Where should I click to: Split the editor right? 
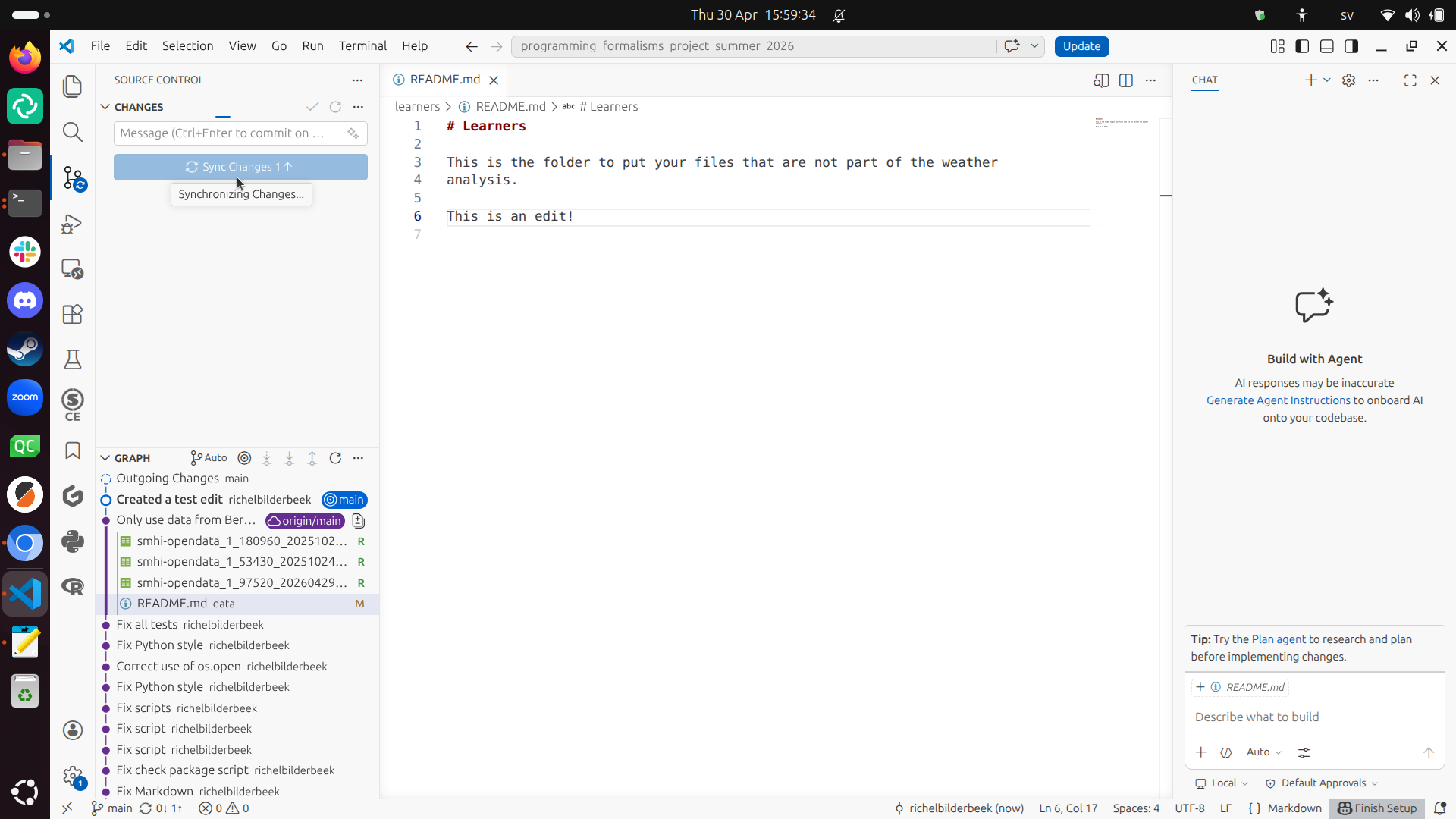[x=1126, y=80]
